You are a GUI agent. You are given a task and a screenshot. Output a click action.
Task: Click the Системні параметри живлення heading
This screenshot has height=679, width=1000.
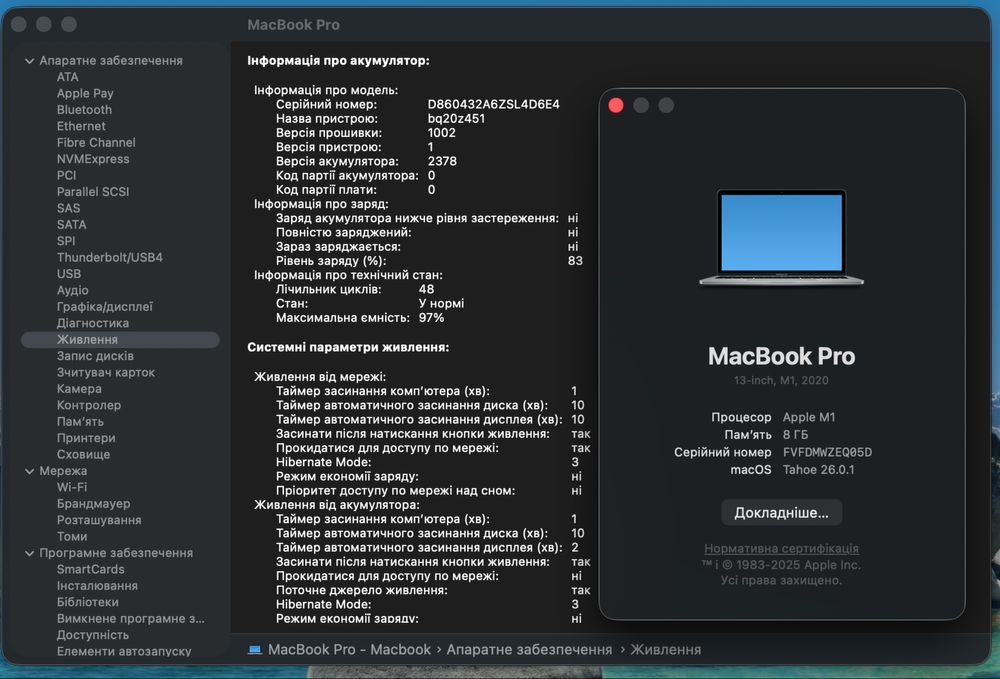coord(348,348)
